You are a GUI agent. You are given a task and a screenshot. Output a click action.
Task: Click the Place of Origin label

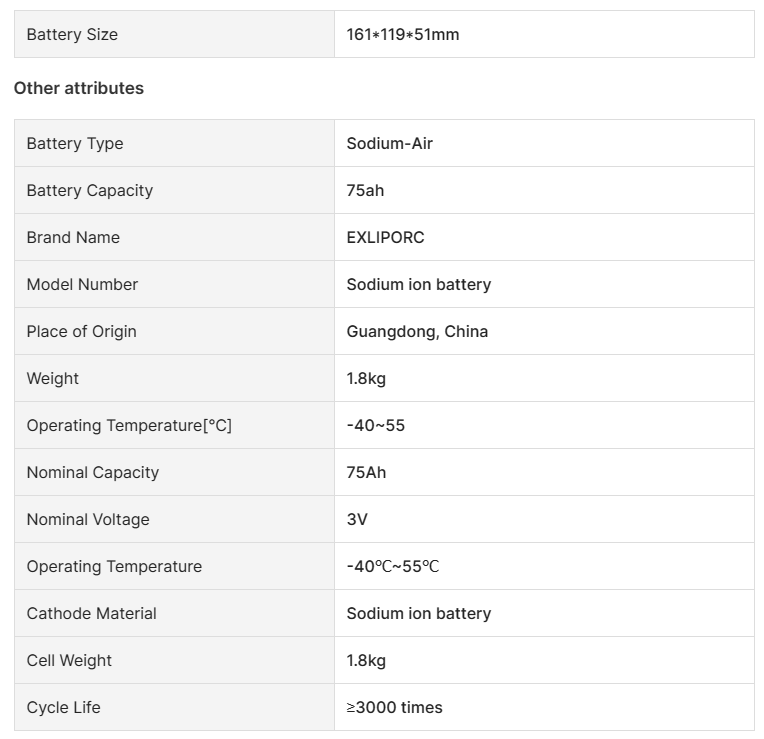click(82, 331)
